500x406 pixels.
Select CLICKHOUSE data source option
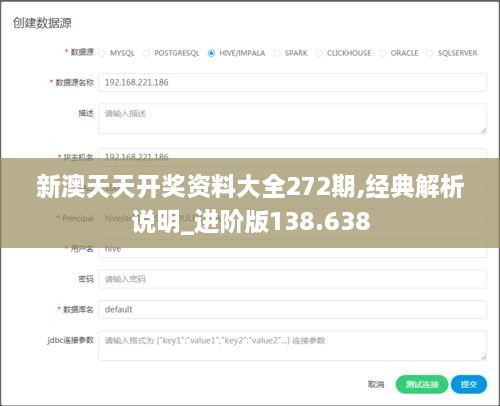[x=319, y=53]
